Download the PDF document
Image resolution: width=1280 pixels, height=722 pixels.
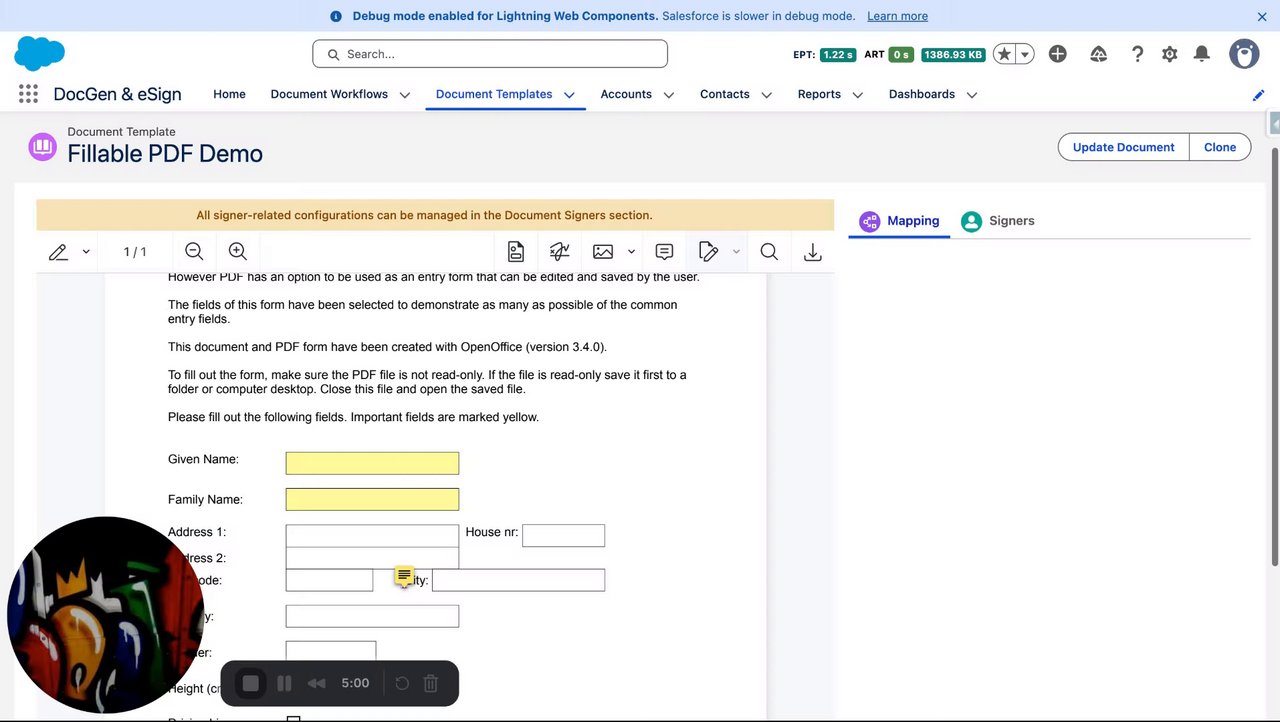coord(813,252)
